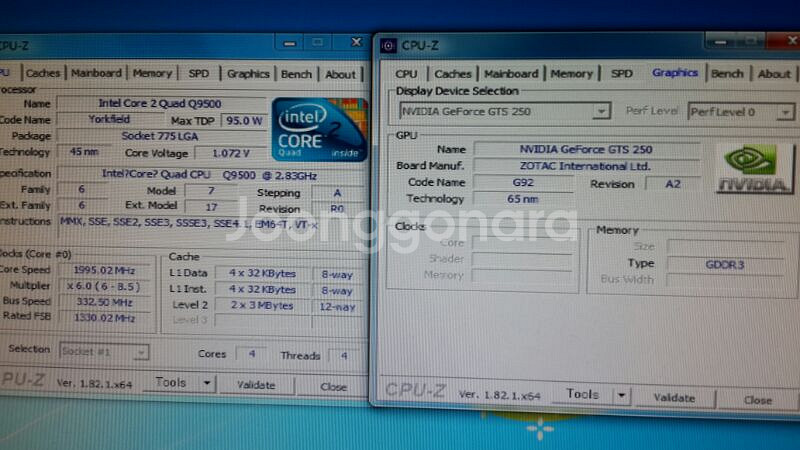The height and width of the screenshot is (450, 800).
Task: Click the GPU Name field NVIDIA GeForce GTS 250
Action: point(586,149)
